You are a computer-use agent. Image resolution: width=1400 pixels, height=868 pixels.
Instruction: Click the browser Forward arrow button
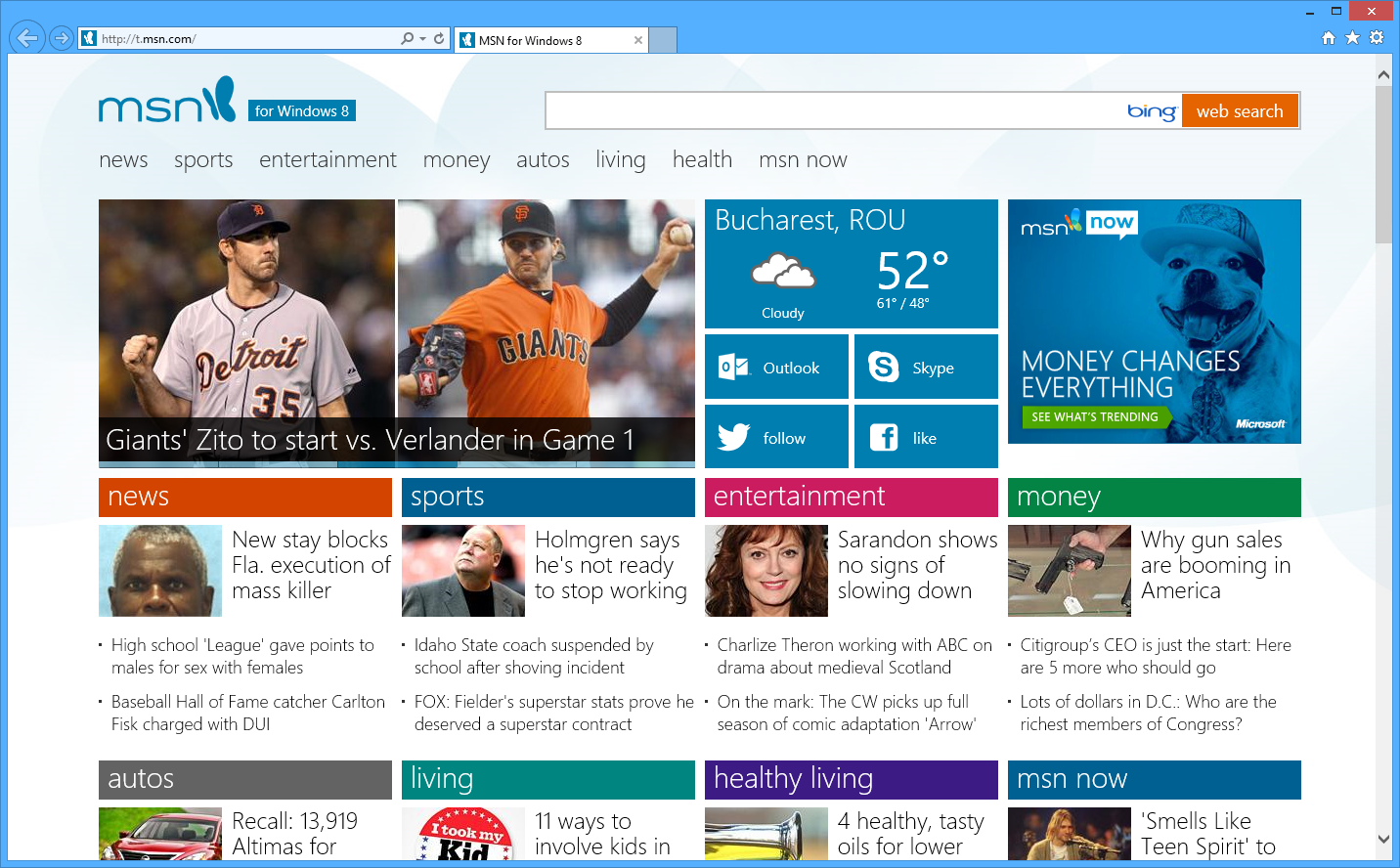(62, 38)
